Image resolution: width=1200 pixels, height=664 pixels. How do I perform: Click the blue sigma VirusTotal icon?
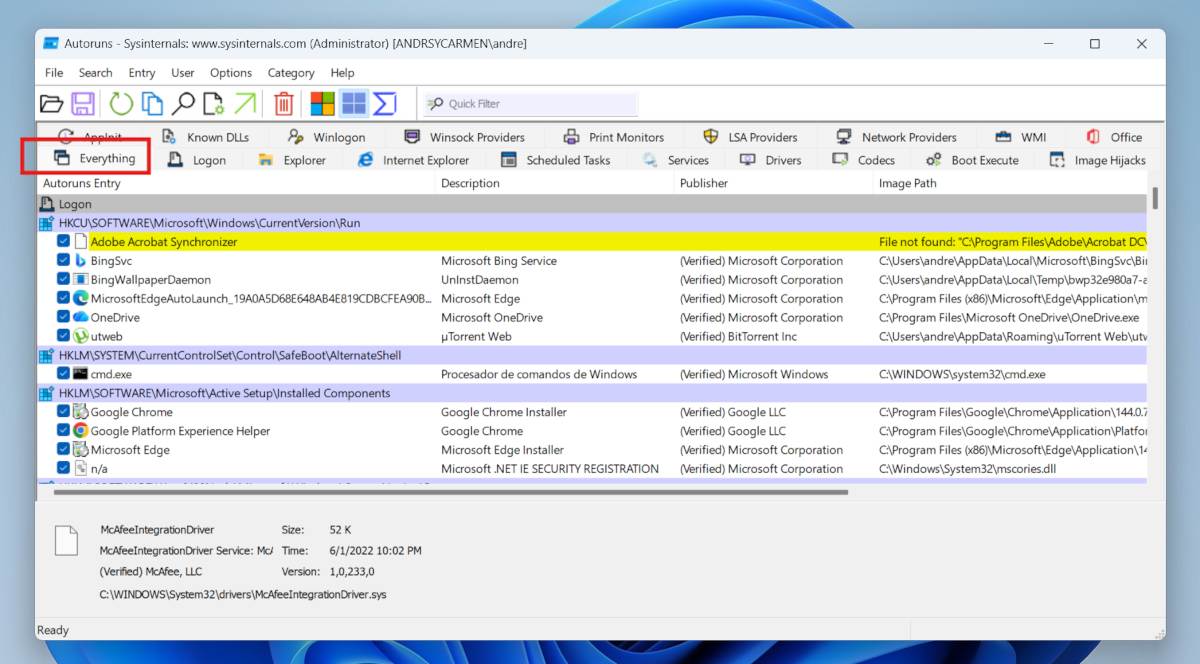point(385,104)
